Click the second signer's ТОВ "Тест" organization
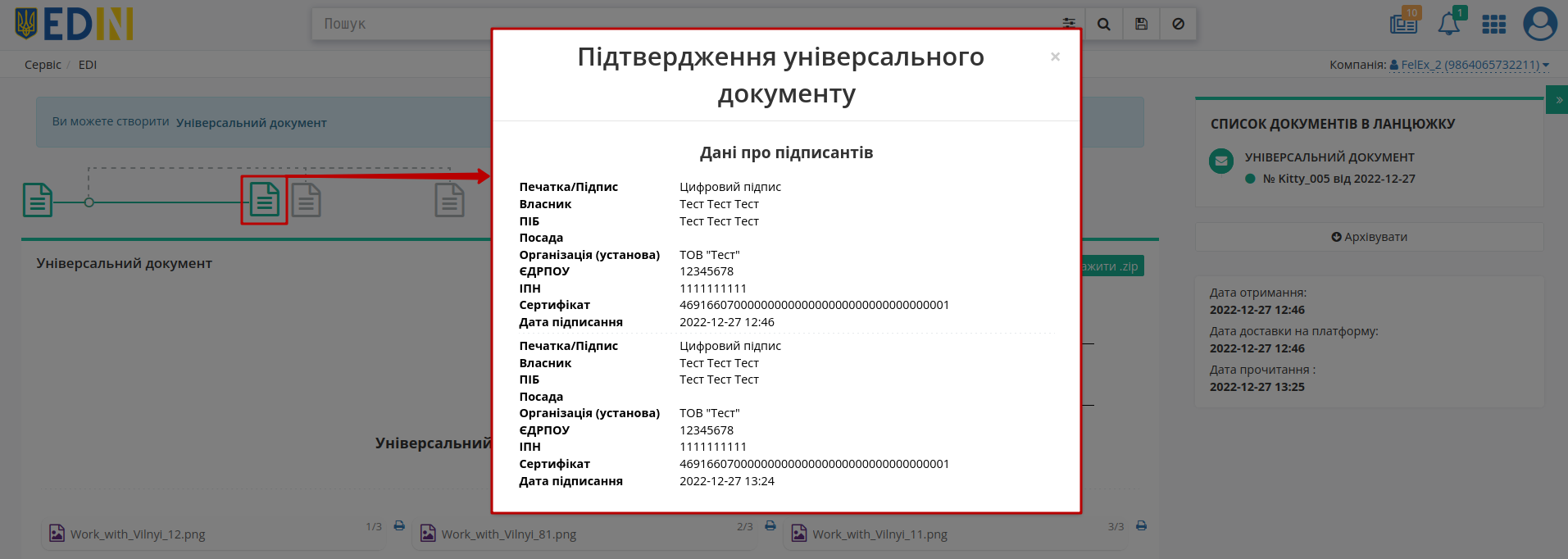This screenshot has width=1568, height=559. (x=710, y=413)
